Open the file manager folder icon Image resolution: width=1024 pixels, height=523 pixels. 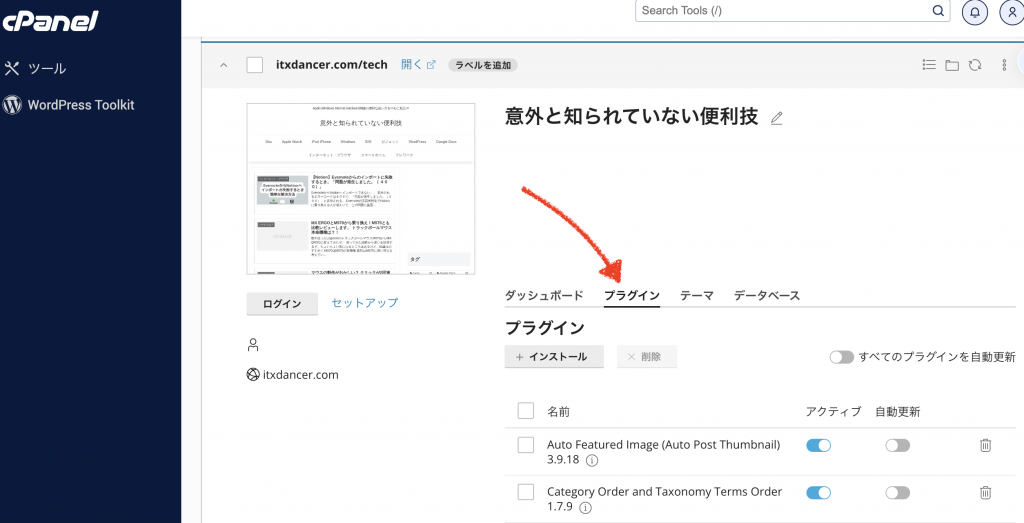click(x=951, y=65)
